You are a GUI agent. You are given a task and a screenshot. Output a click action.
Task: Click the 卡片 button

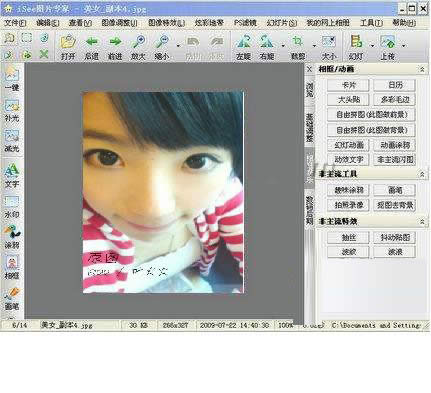(348, 85)
